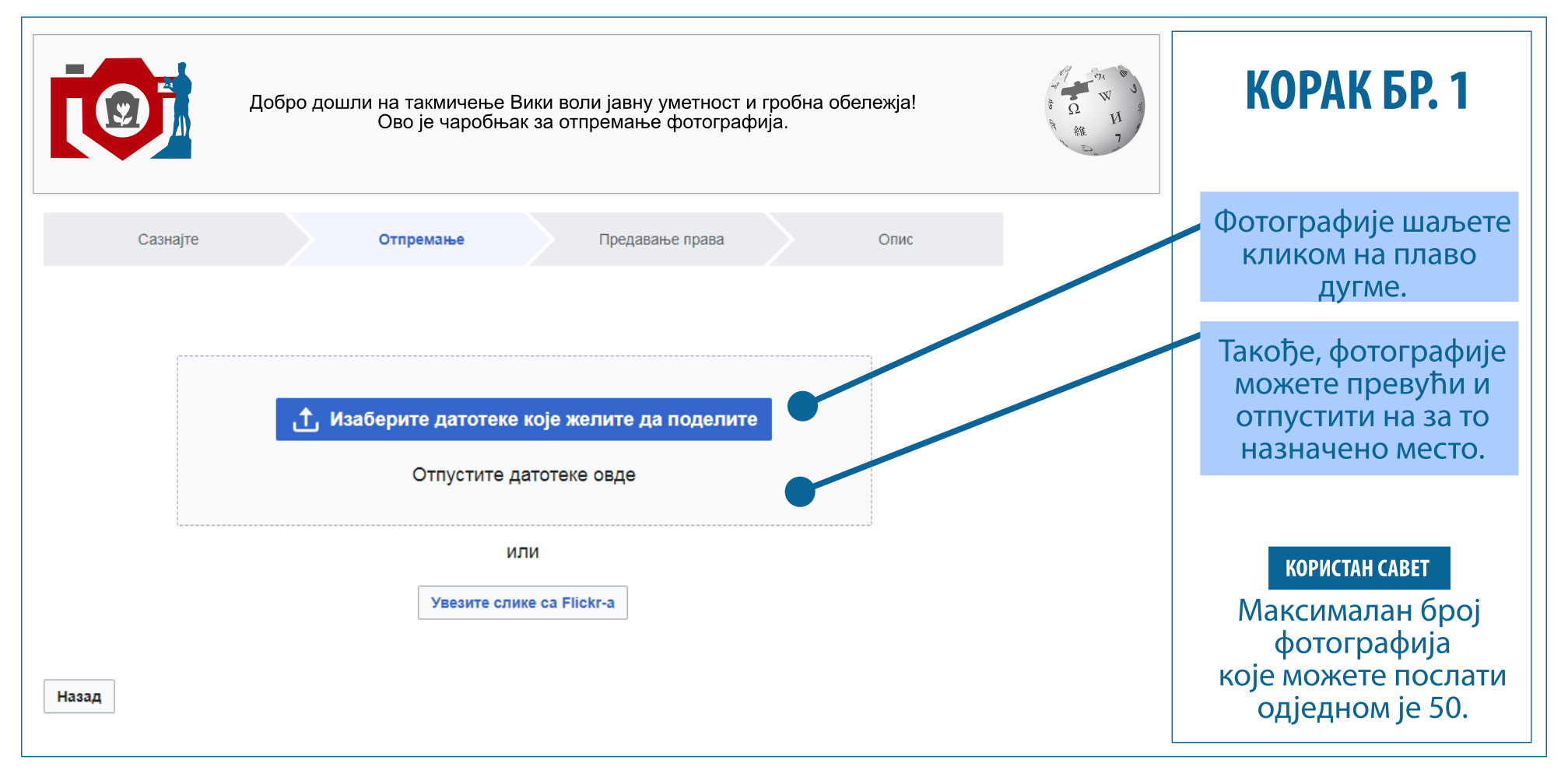
Task: Select the Отпремање step tab
Action: coord(421,240)
